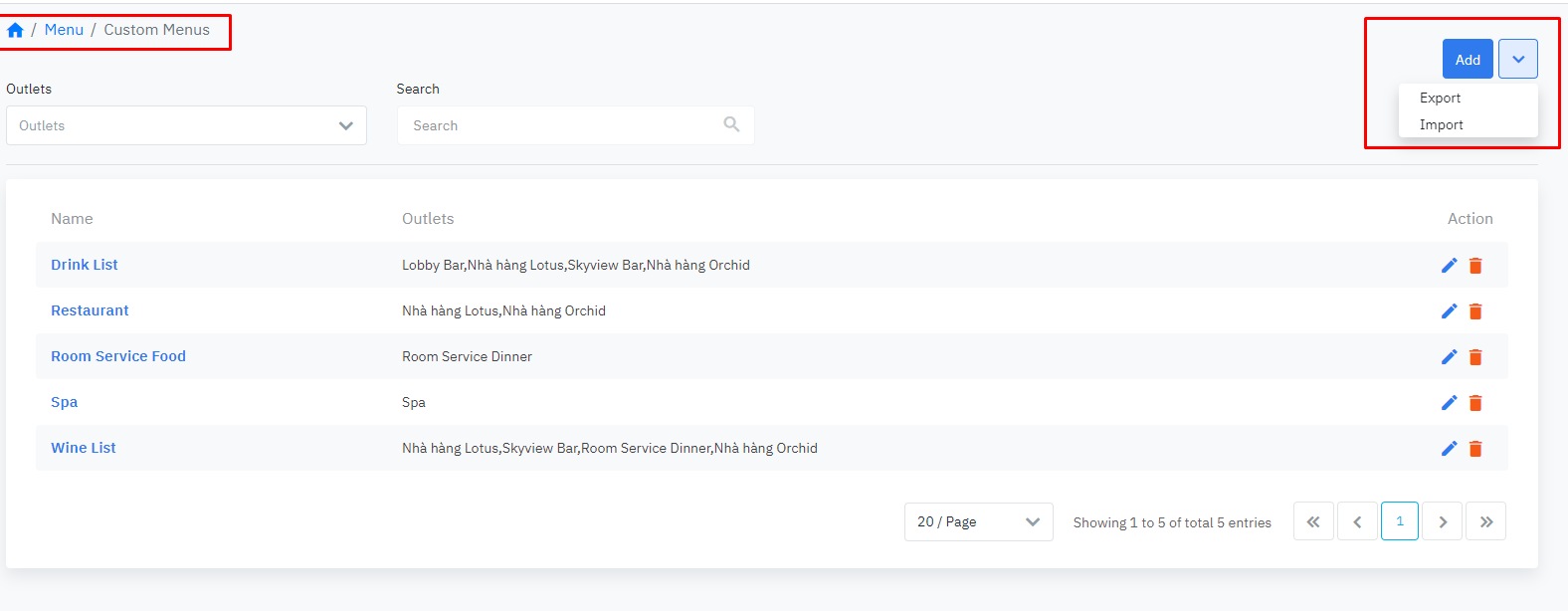Go to the last page
This screenshot has height=611, width=1568.
pos(1485,521)
